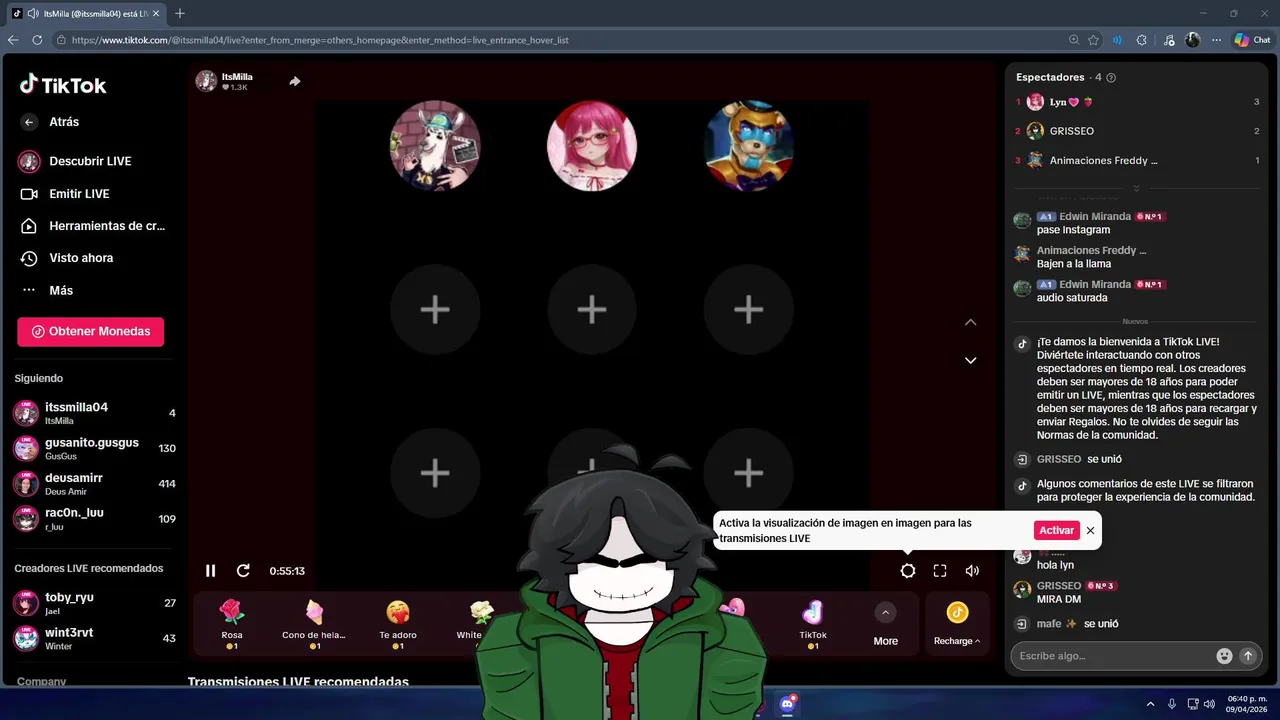The height and width of the screenshot is (720, 1280).
Task: Send a Te adoro gift
Action: 398,625
